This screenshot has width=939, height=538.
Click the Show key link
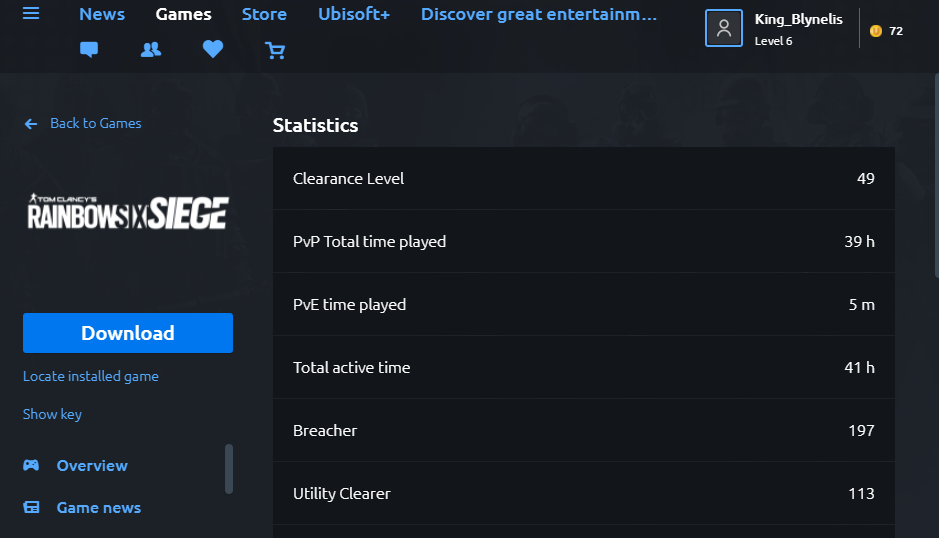(x=52, y=414)
